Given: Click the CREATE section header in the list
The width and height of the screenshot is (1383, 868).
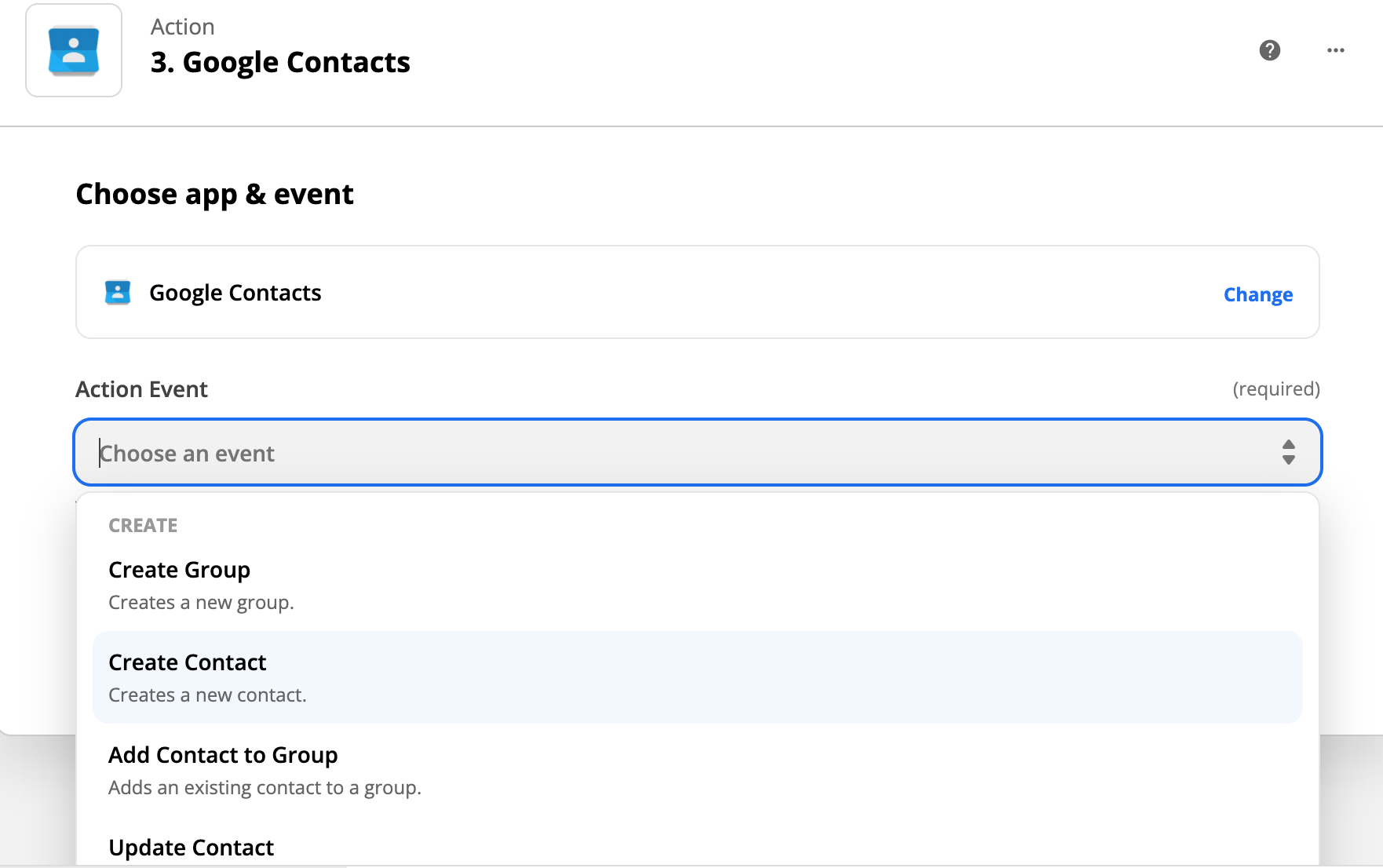Looking at the screenshot, I should tap(143, 525).
